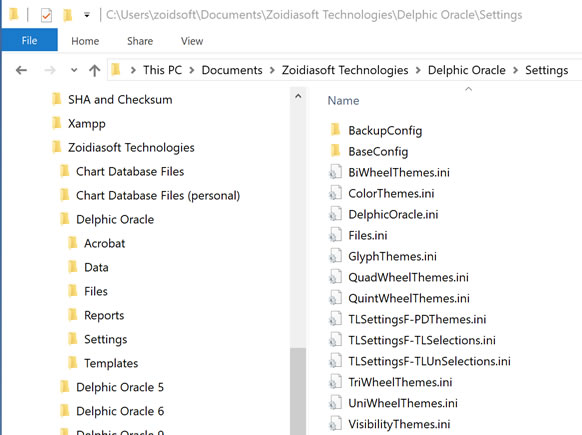The height and width of the screenshot is (435, 582).
Task: Click the QuintWheelThemes.ini file icon
Action: [x=335, y=298]
